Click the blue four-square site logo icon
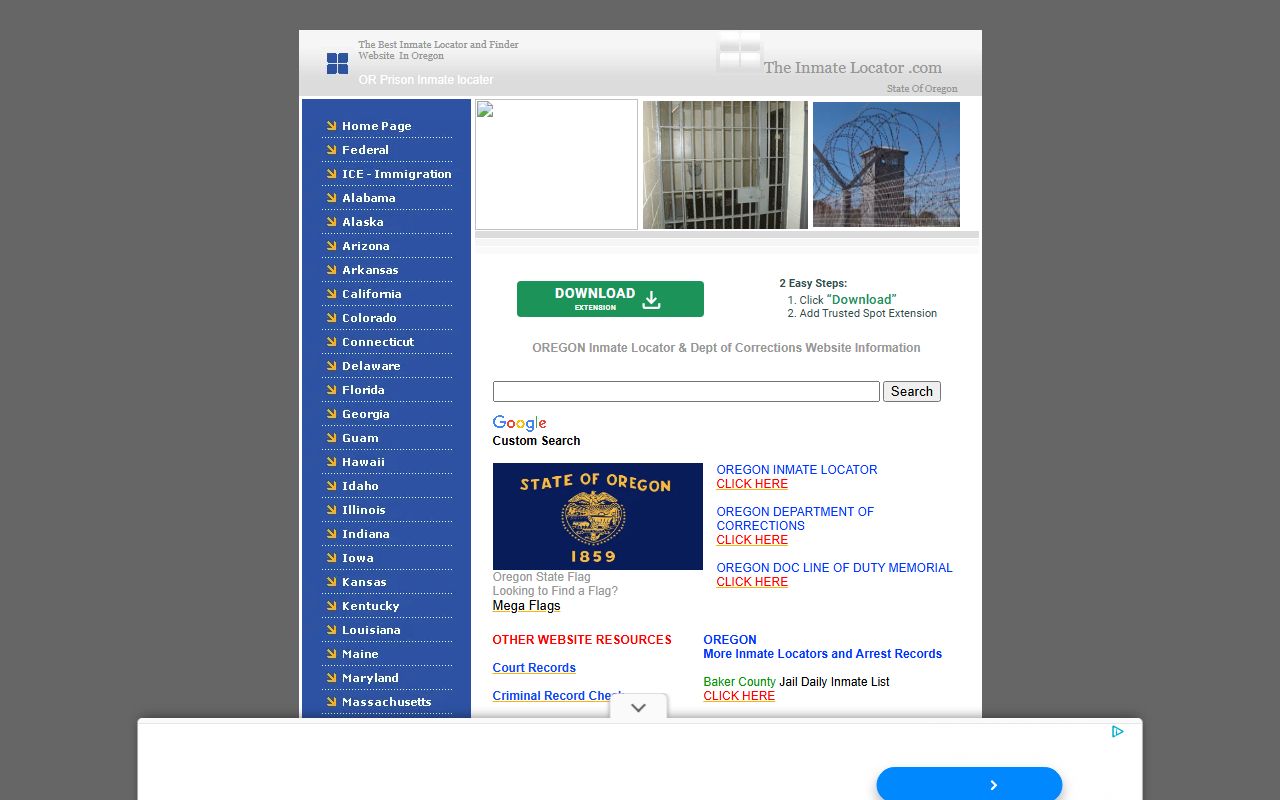 click(x=337, y=63)
